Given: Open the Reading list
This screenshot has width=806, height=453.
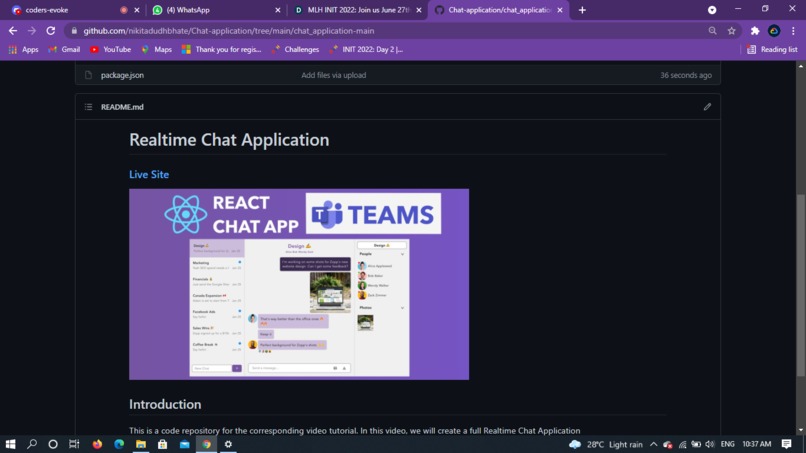Looking at the screenshot, I should (773, 49).
